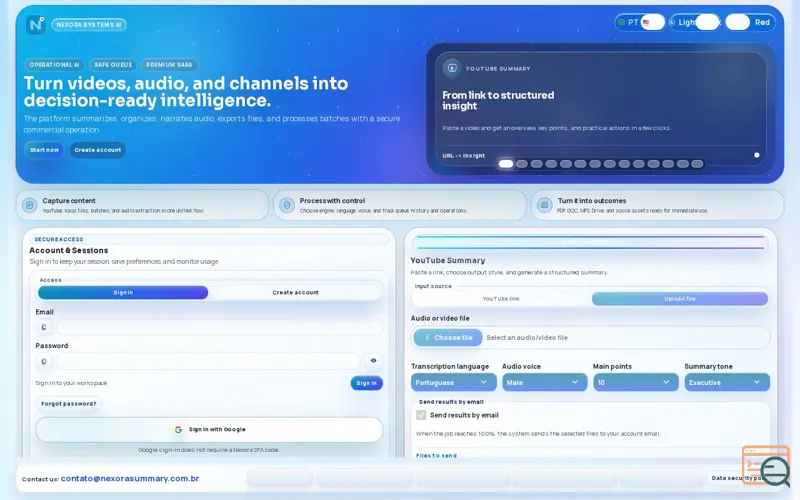Open the Main points dropdown
This screenshot has width=800, height=500.
635,382
